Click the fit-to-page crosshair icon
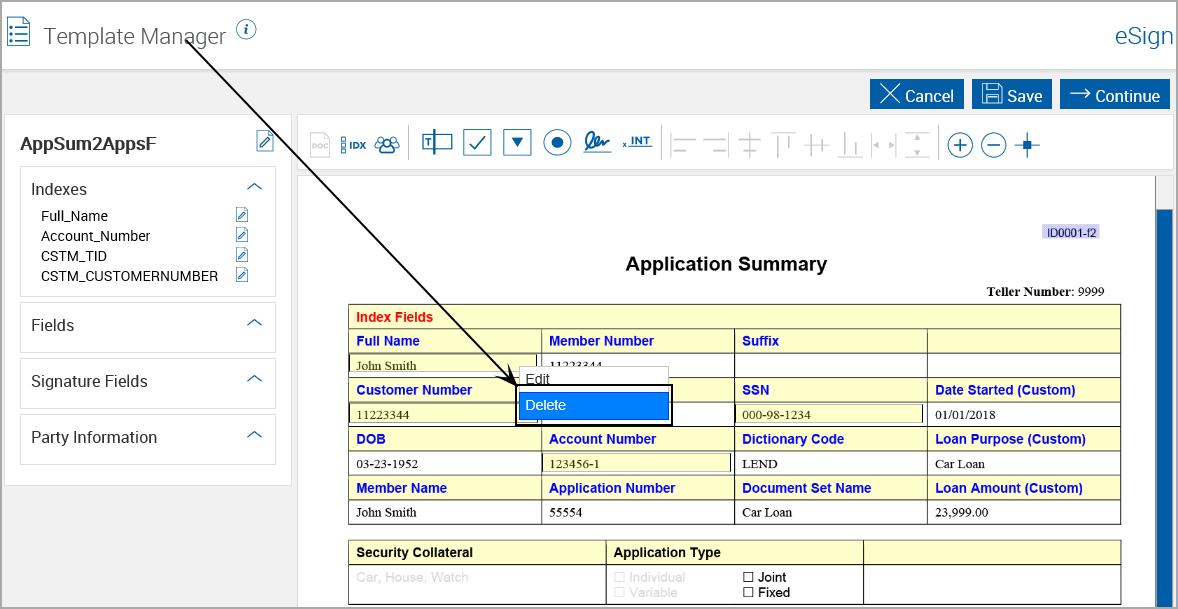Viewport: 1178px width, 609px height. [1027, 144]
